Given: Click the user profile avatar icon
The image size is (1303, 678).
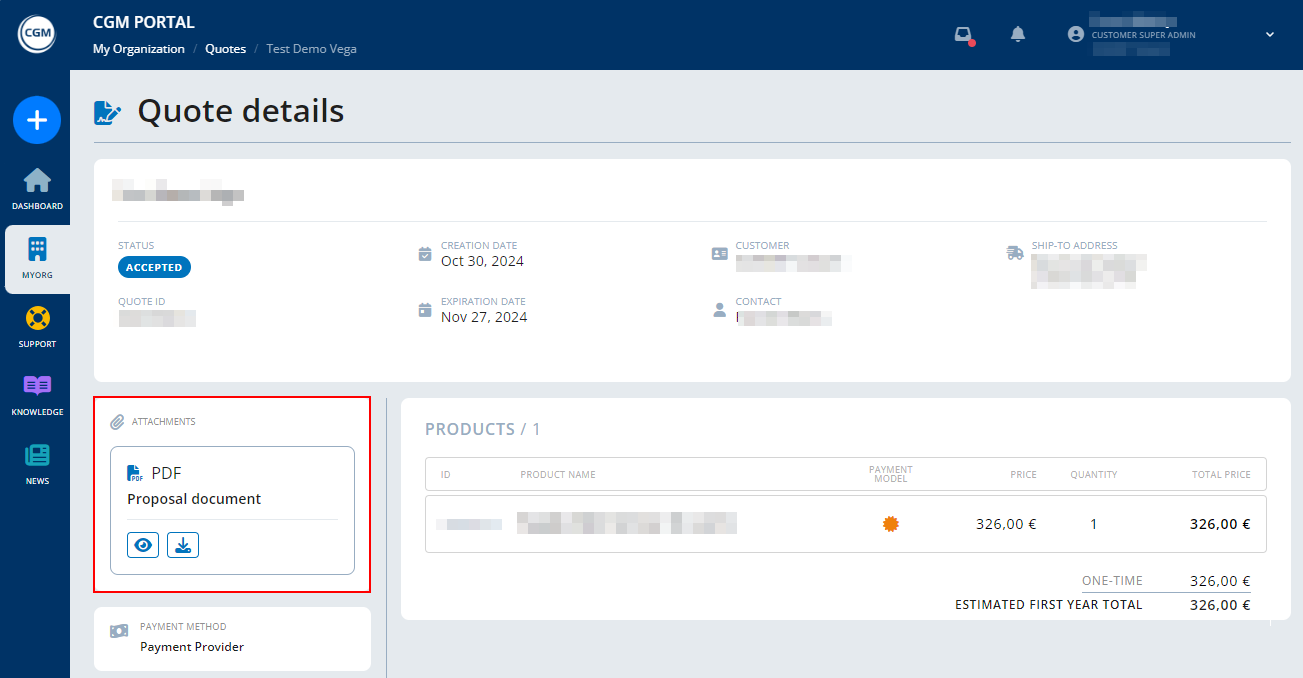Looking at the screenshot, I should click(x=1076, y=34).
